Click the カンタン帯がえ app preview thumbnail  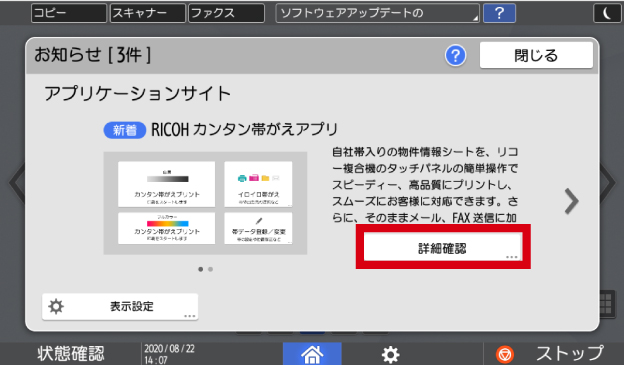(205, 203)
